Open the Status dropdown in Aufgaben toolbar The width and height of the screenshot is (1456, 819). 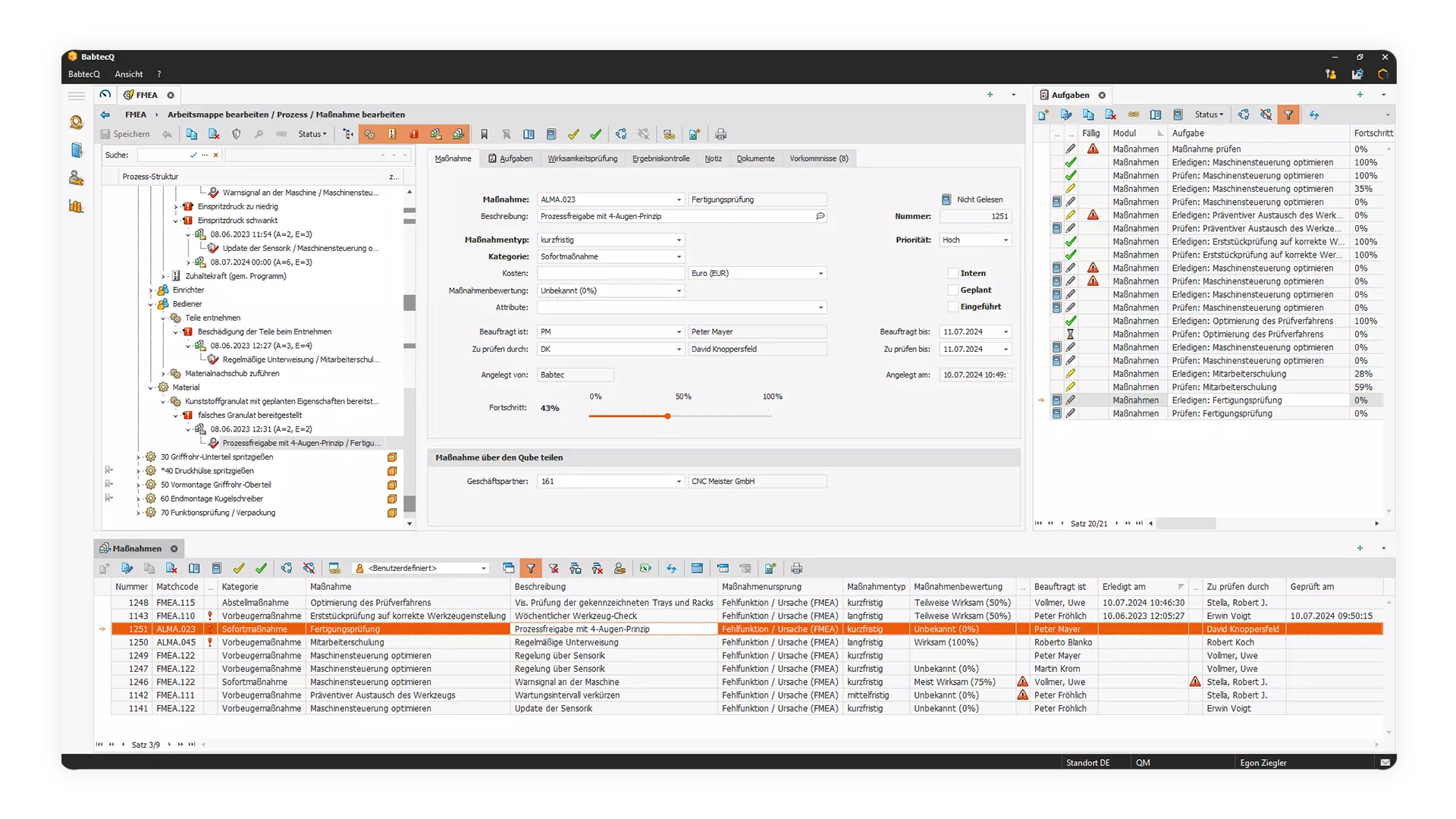(1209, 115)
